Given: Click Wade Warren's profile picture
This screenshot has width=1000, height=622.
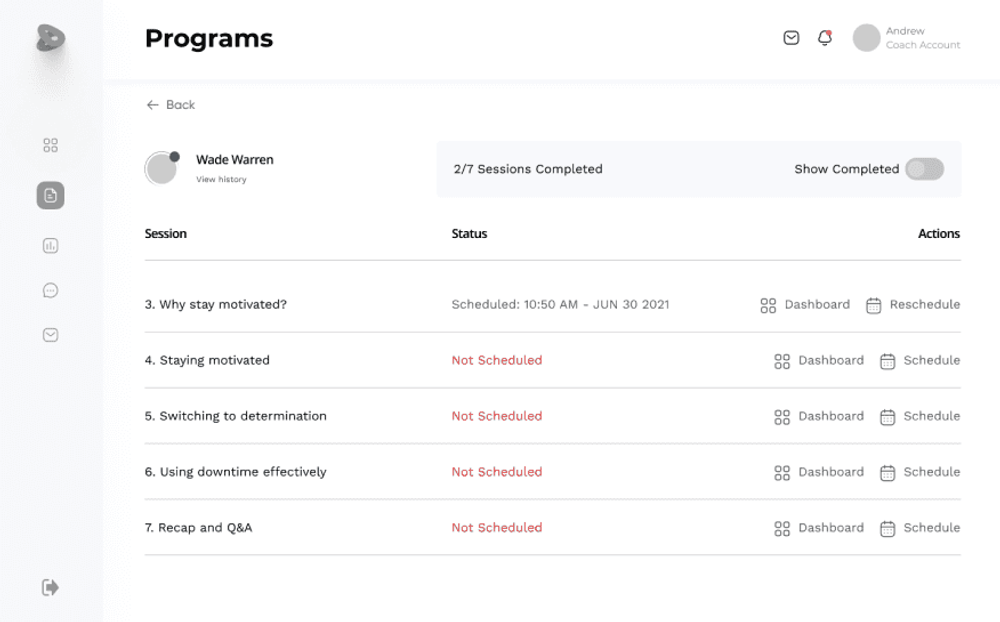Looking at the screenshot, I should click(x=162, y=168).
